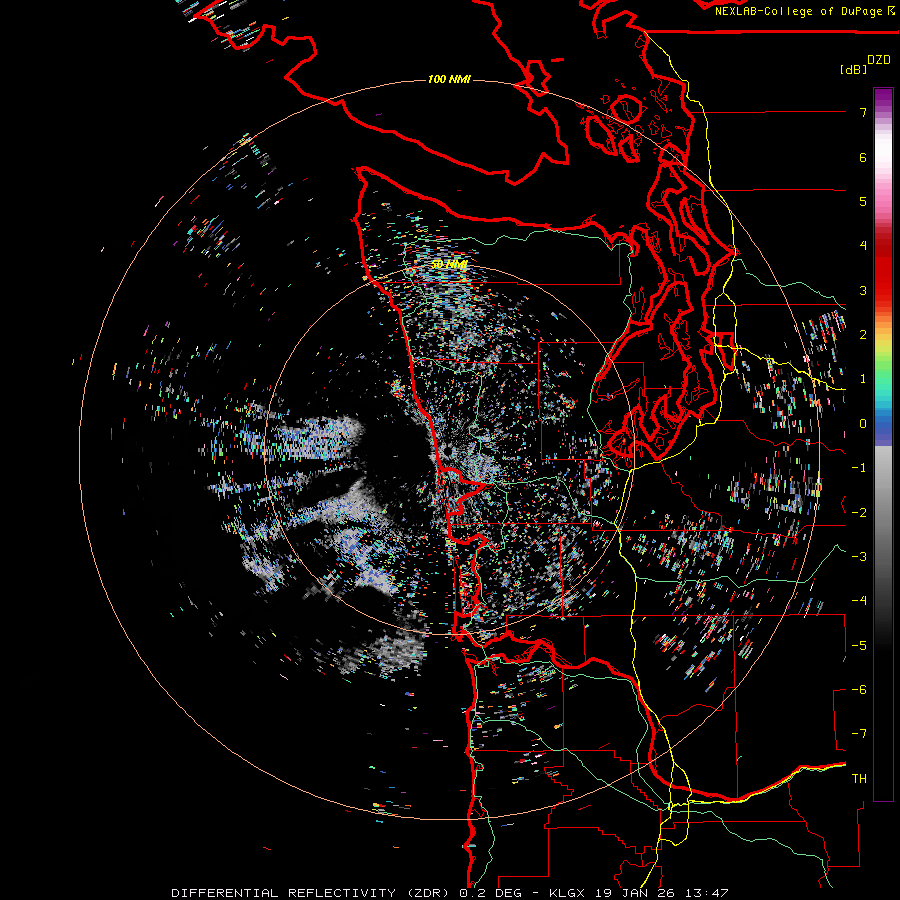Click the TH threshold label on the scale

pos(859,779)
